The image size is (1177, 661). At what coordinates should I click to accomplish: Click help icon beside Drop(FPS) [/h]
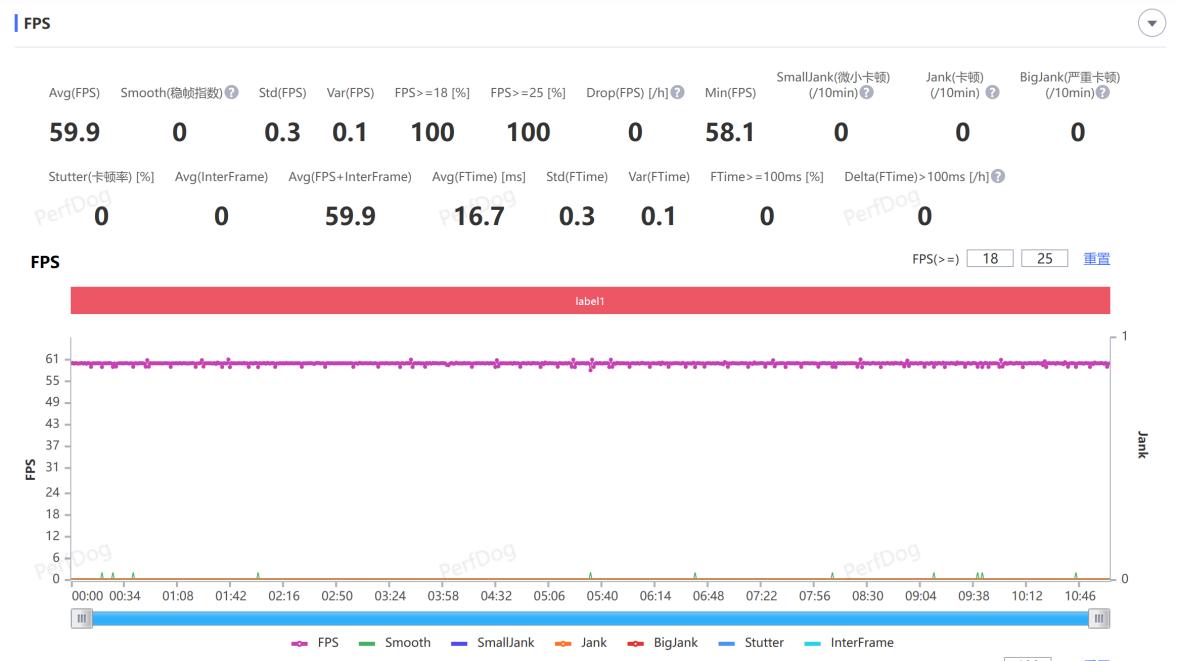tap(677, 92)
